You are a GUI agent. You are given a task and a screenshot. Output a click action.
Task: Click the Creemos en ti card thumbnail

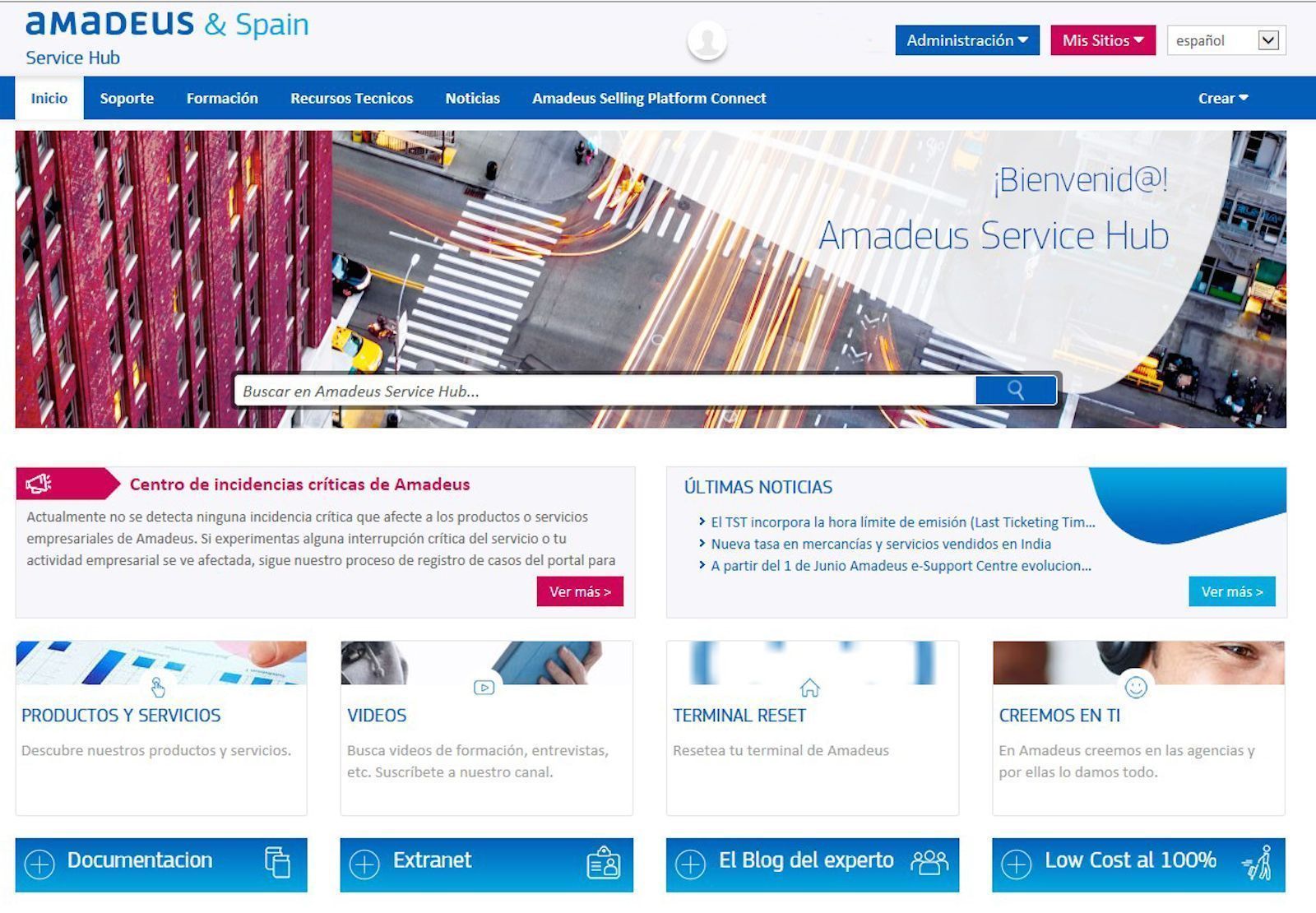[x=1138, y=663]
